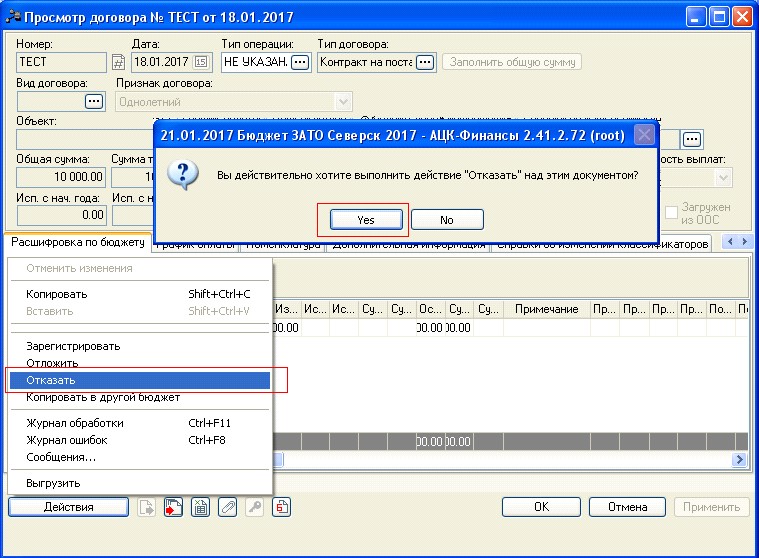This screenshot has height=558, width=759.
Task: Click the 'Примечание' column header
Action: click(x=547, y=310)
